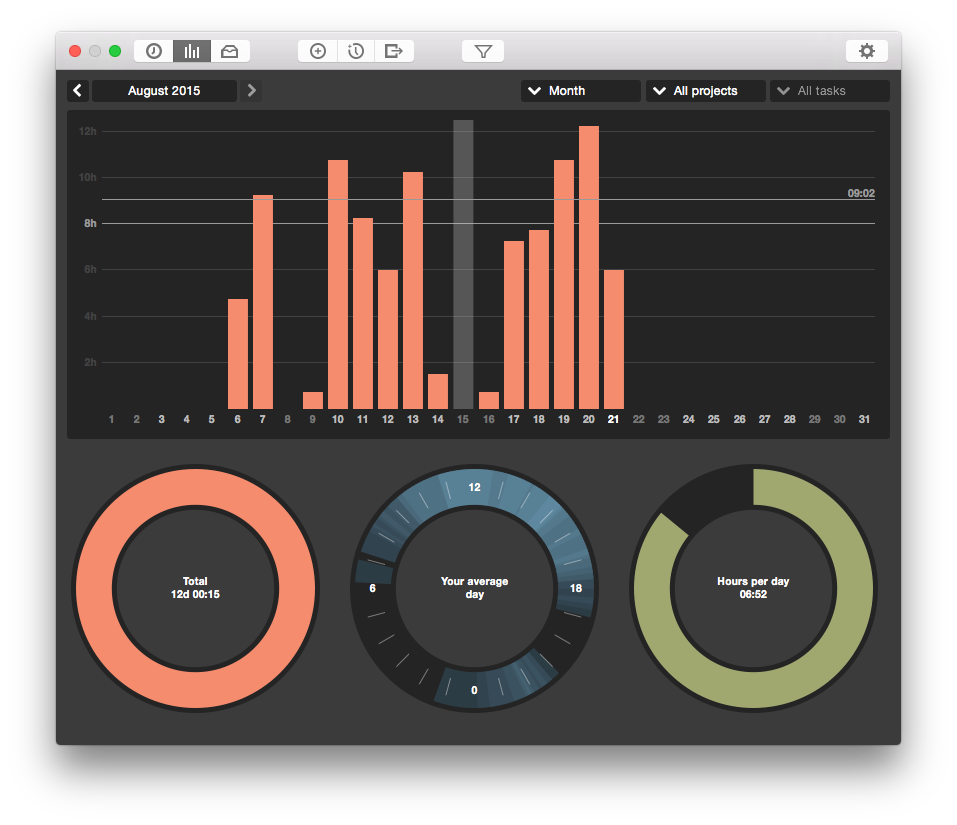Click the 12 mark on the average day dial

click(x=474, y=487)
